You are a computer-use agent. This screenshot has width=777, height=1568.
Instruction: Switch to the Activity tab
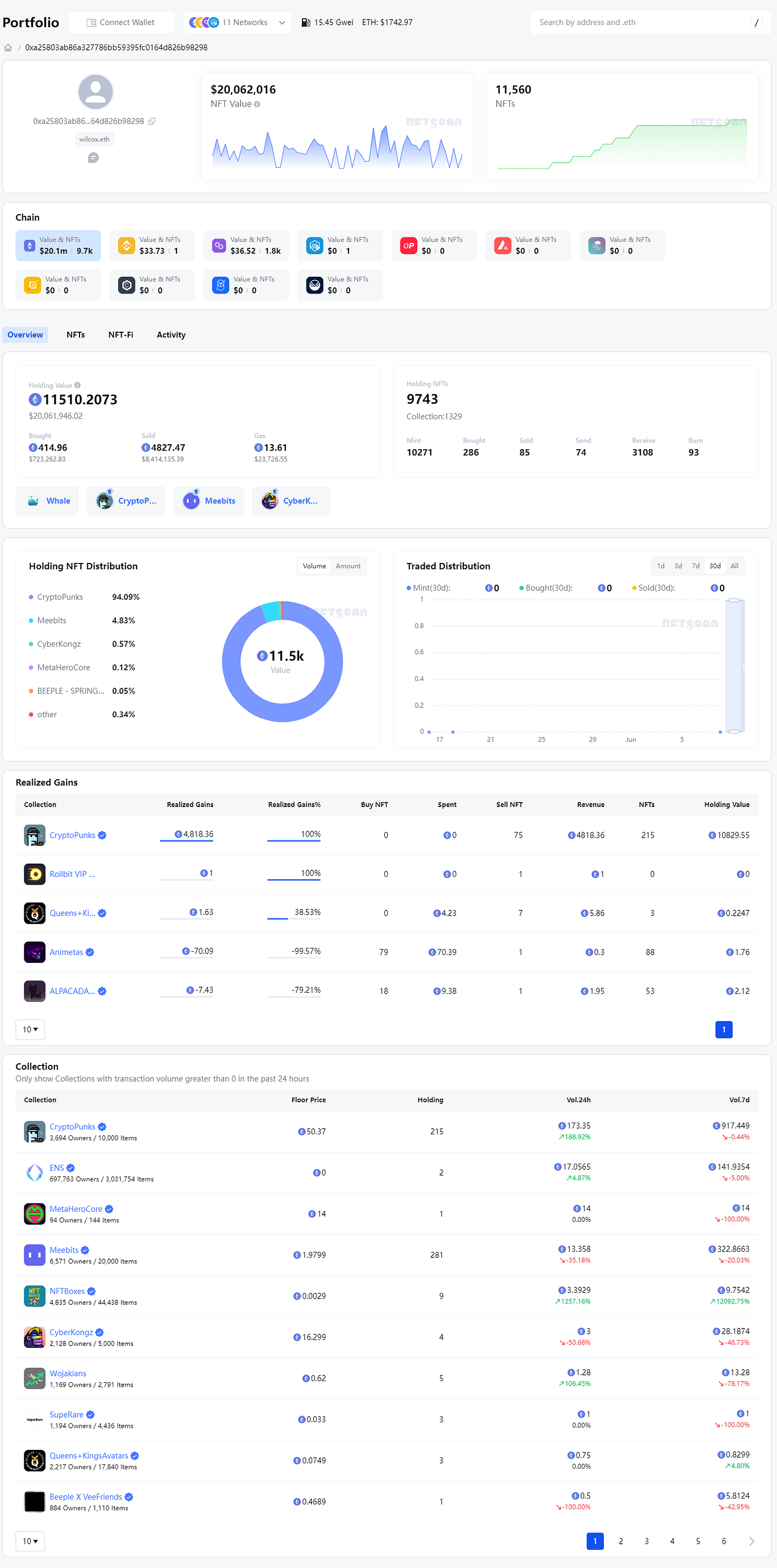click(171, 335)
